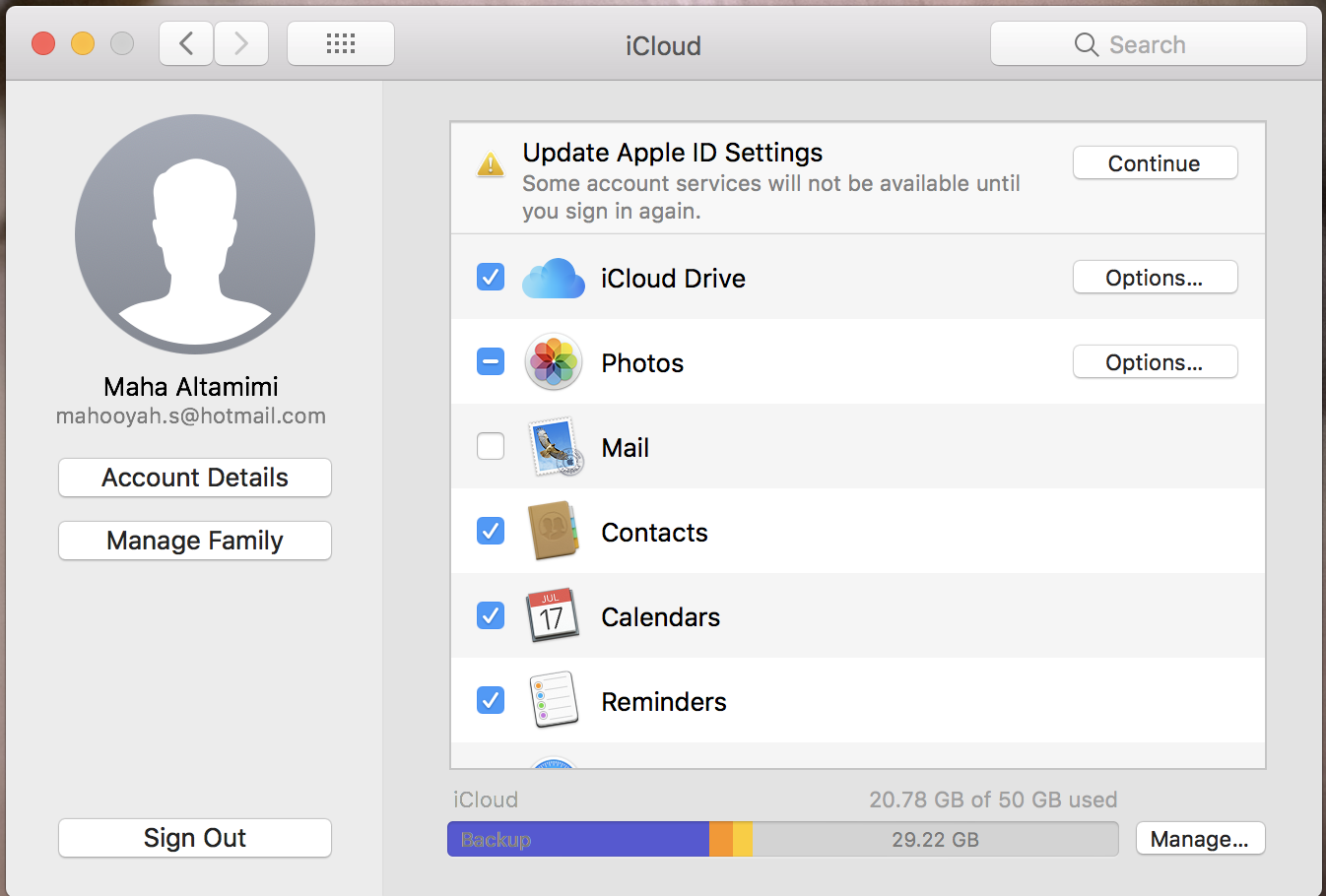Uncheck the Contacts checkbox

tap(491, 531)
